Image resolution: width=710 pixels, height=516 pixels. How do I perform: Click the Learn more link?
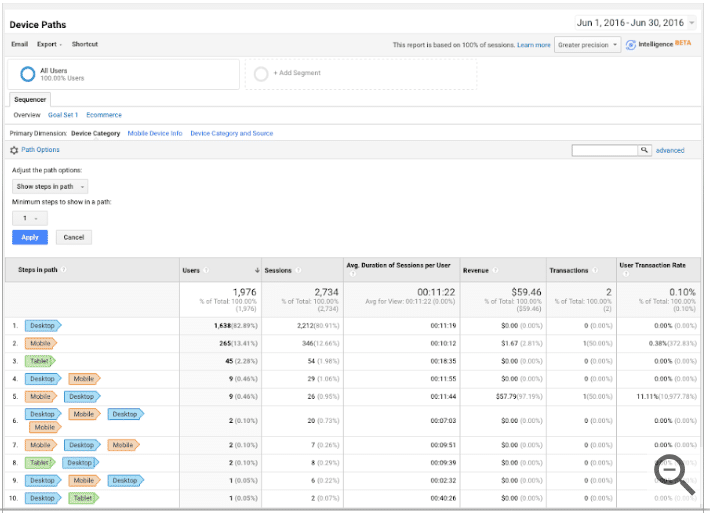[x=534, y=45]
